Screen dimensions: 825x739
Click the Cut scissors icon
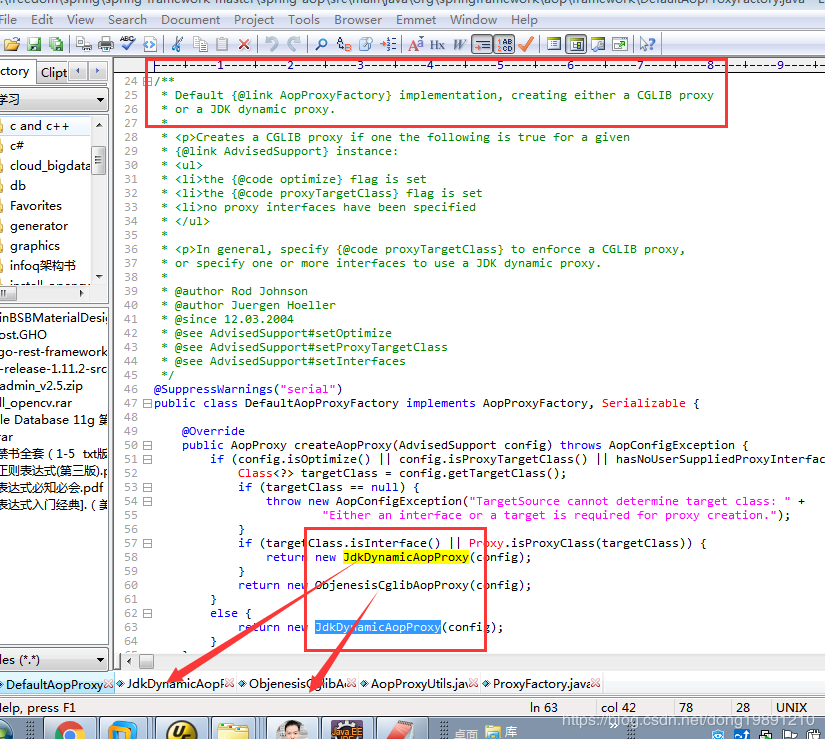[177, 44]
